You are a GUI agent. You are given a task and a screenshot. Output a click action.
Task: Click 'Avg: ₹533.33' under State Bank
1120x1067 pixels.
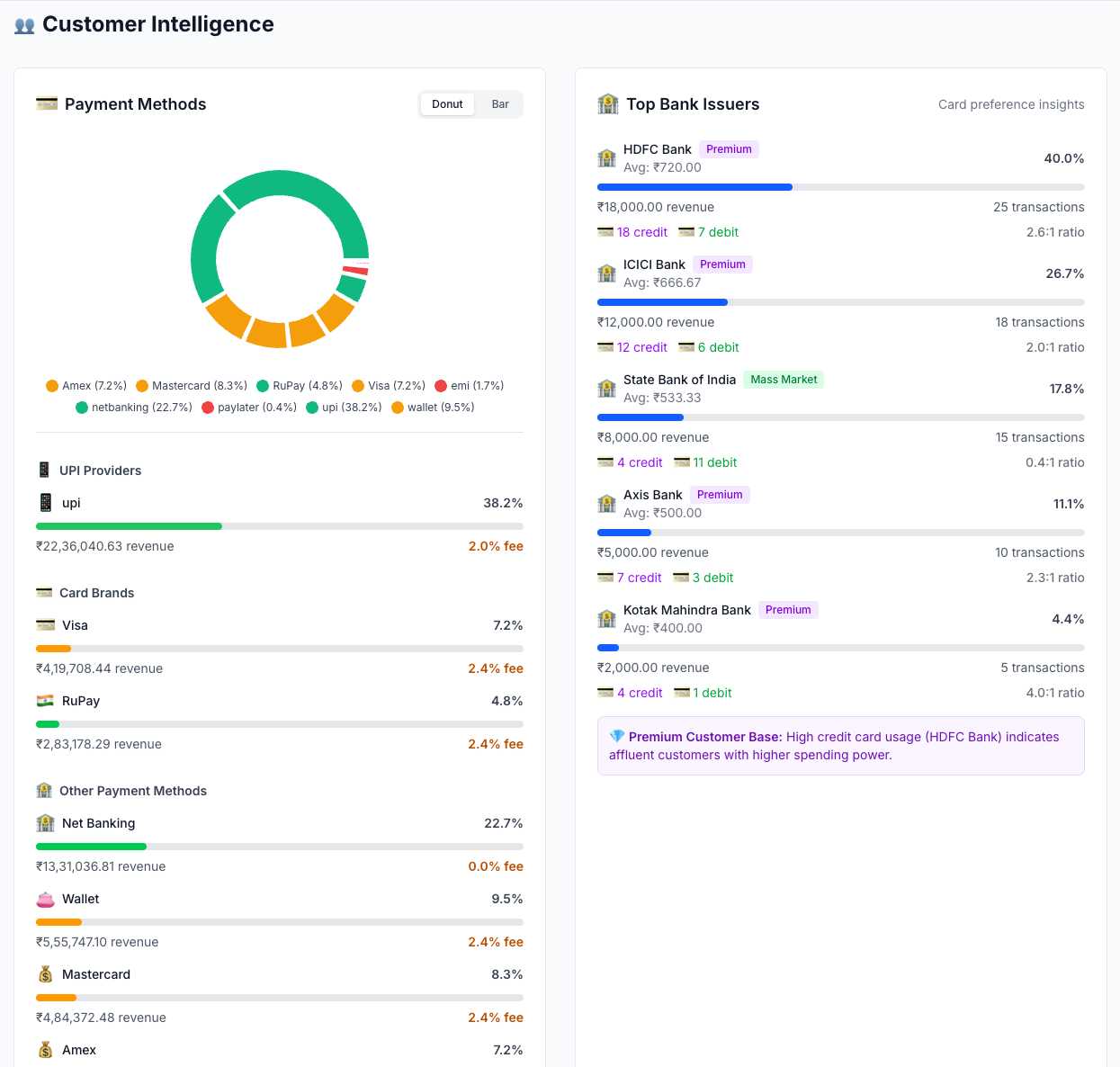(662, 398)
